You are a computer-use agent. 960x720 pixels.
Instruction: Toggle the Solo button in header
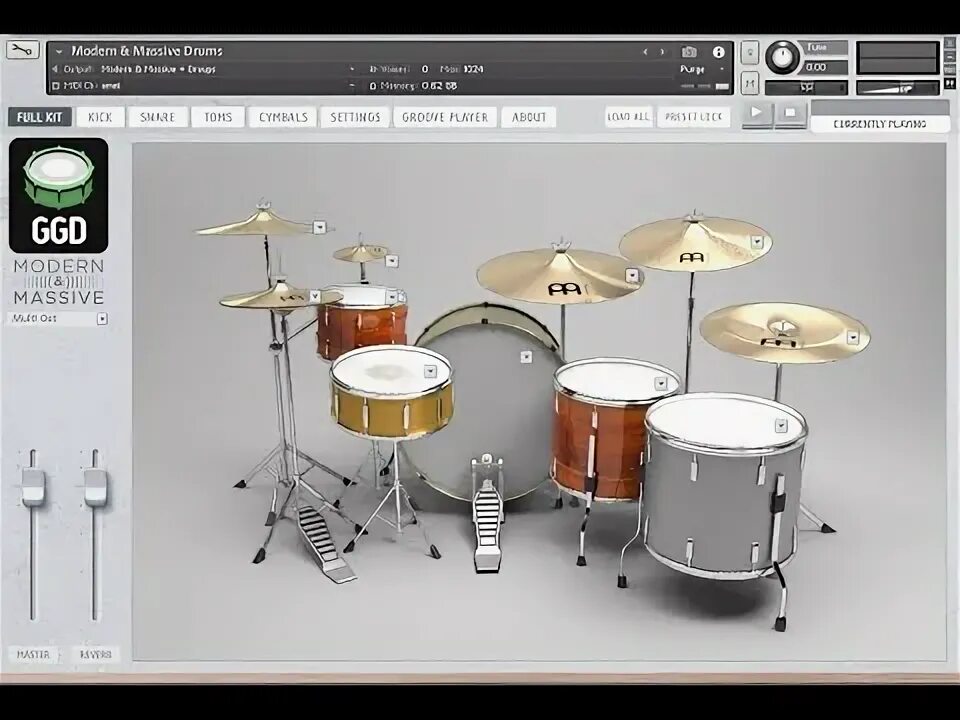pyautogui.click(x=751, y=53)
